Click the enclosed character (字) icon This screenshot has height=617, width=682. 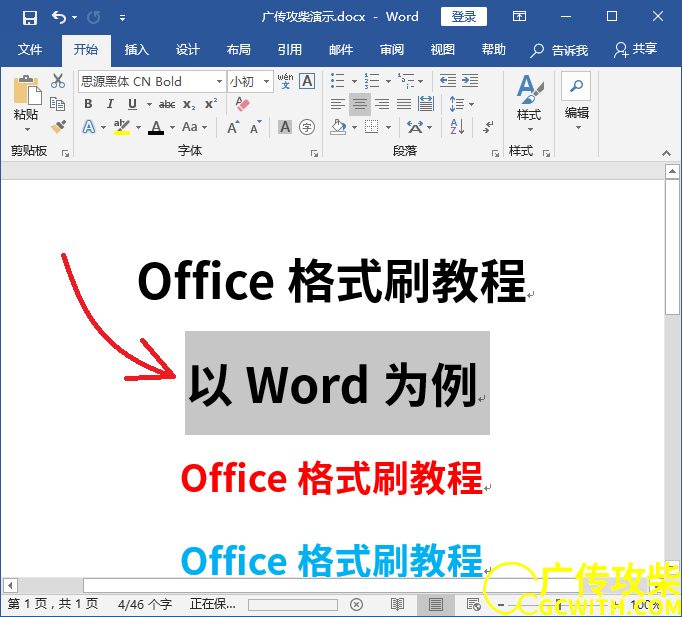(x=307, y=127)
